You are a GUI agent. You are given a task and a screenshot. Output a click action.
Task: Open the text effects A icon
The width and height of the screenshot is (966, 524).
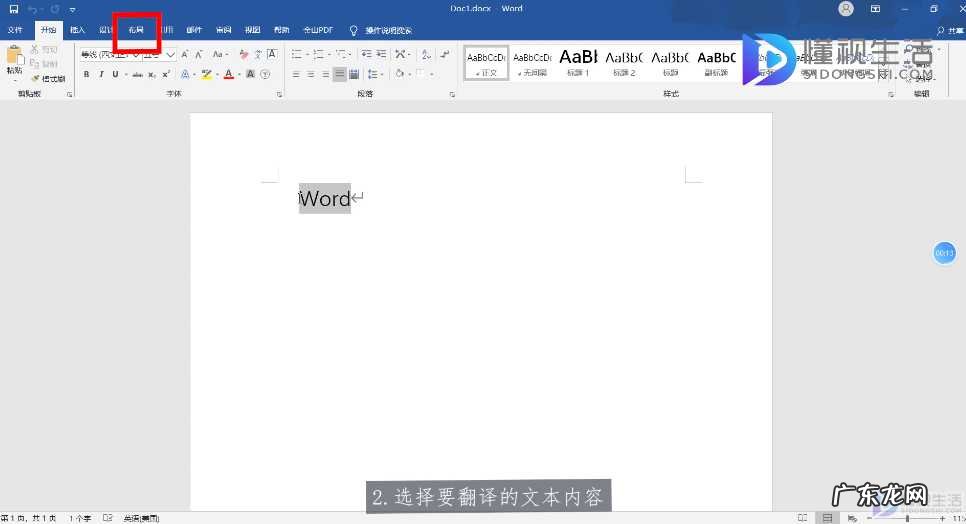(x=185, y=75)
